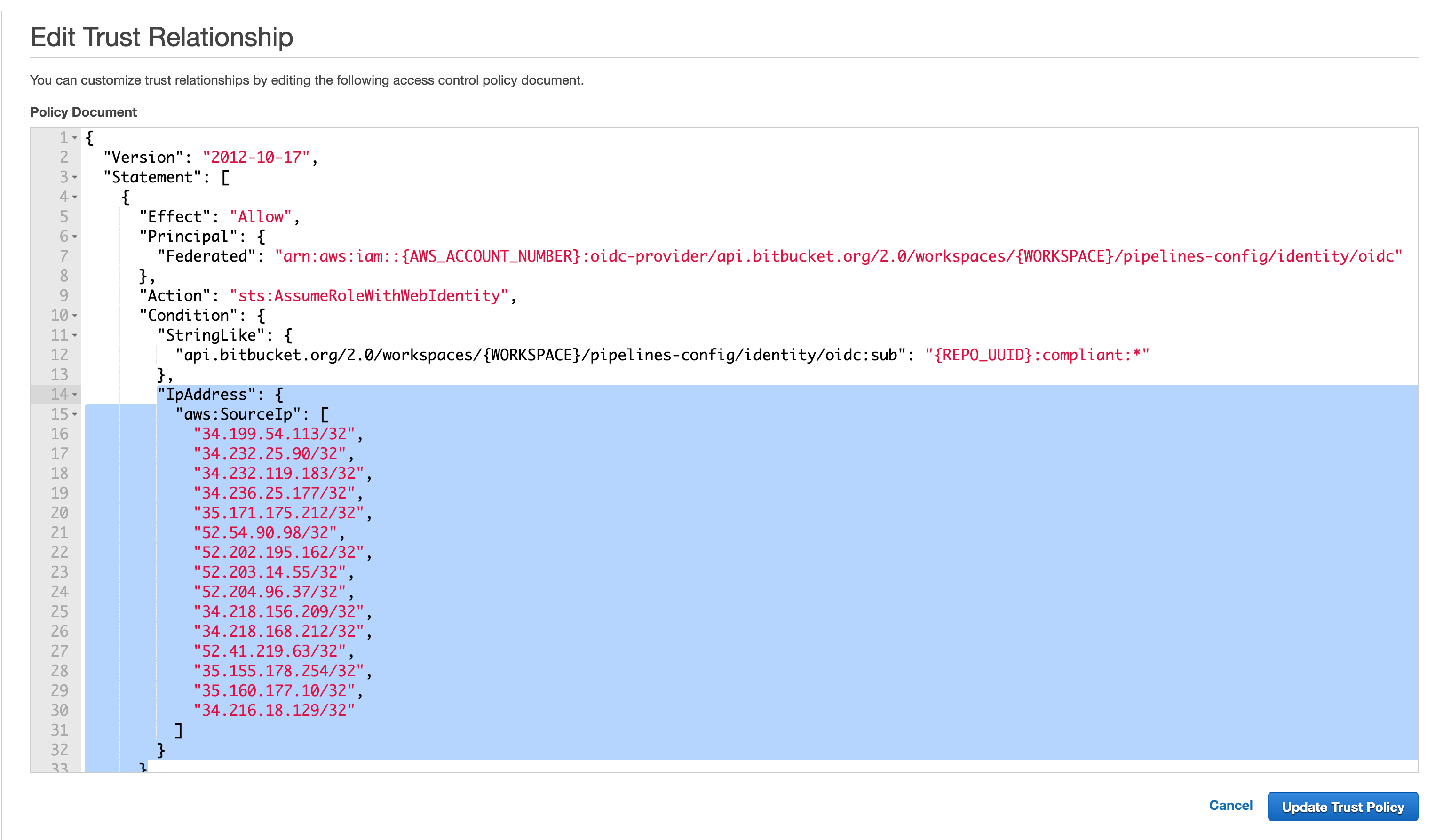The image size is (1443, 840).
Task: Click the Allow effect value
Action: (261, 217)
